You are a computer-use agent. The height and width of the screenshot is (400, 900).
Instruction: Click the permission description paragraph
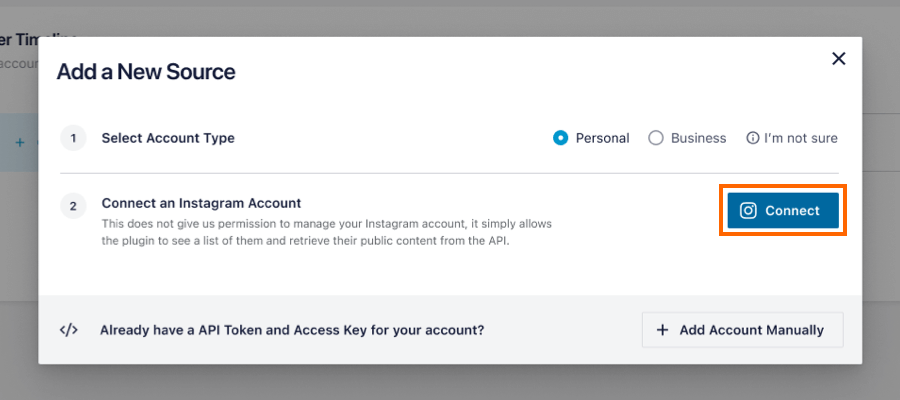[x=325, y=232]
